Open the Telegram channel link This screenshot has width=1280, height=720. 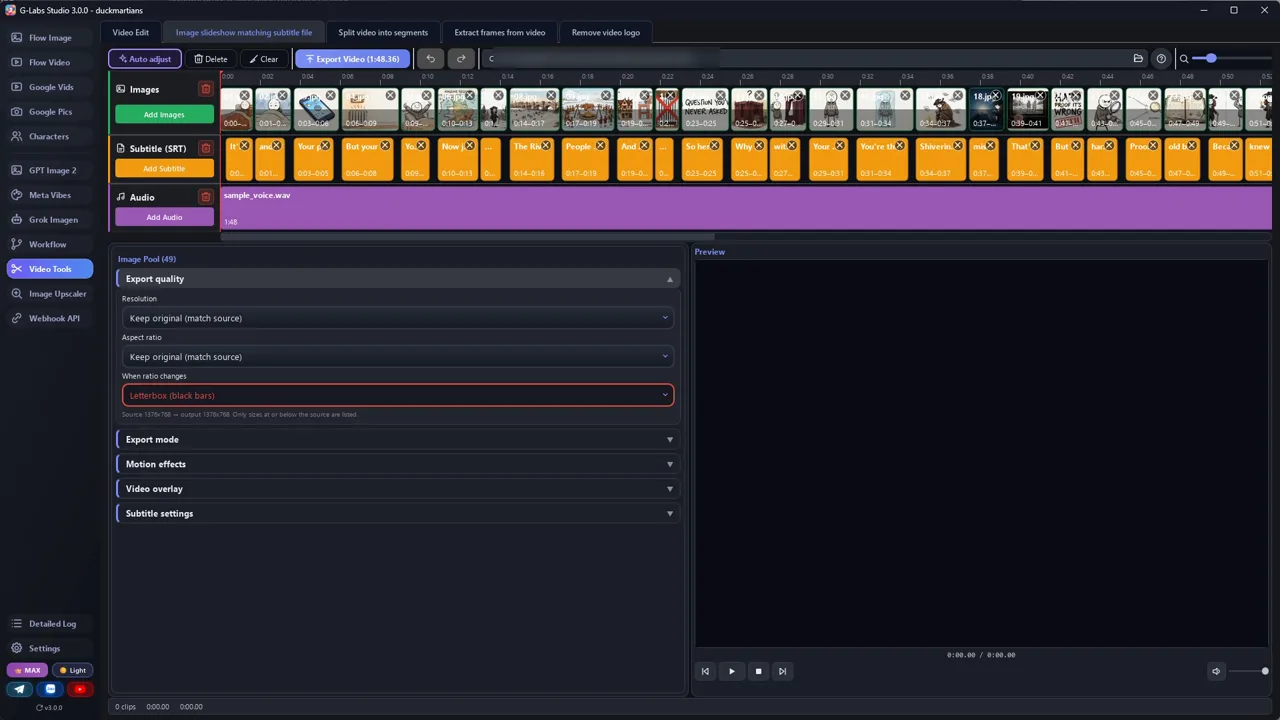[x=20, y=689]
